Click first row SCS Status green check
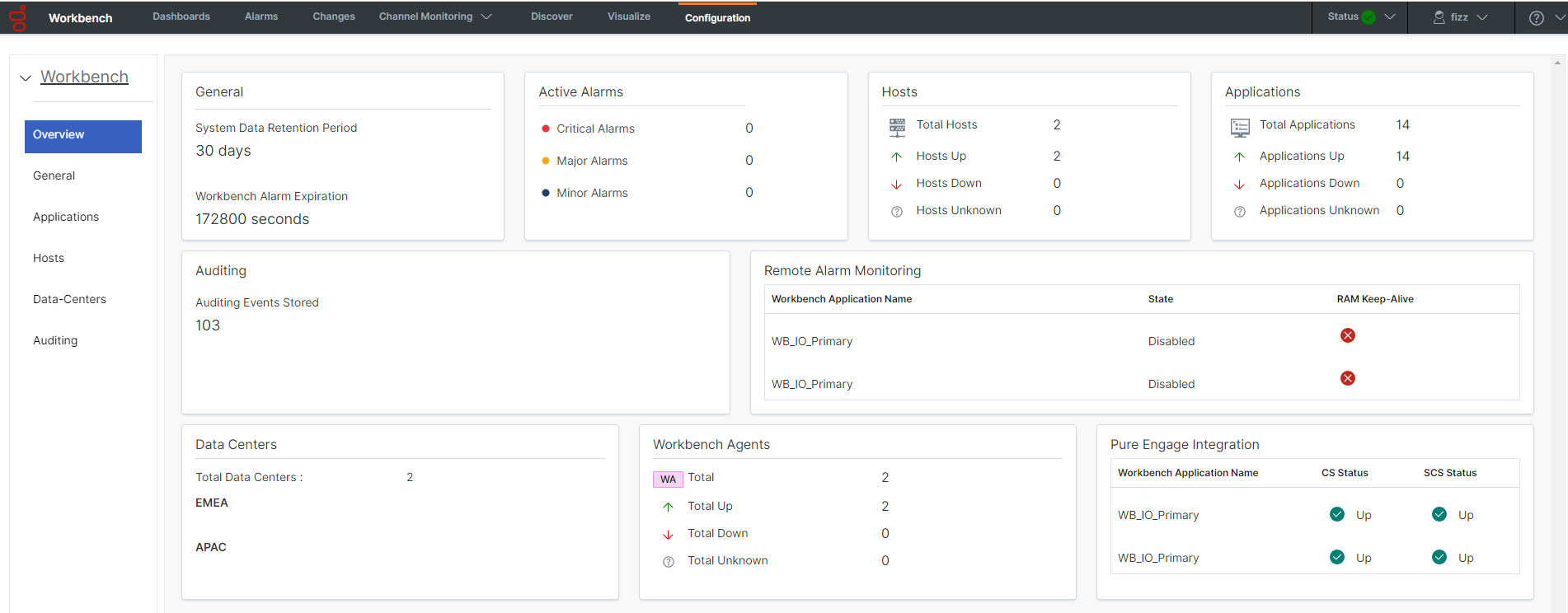Image resolution: width=1568 pixels, height=613 pixels. [x=1439, y=514]
